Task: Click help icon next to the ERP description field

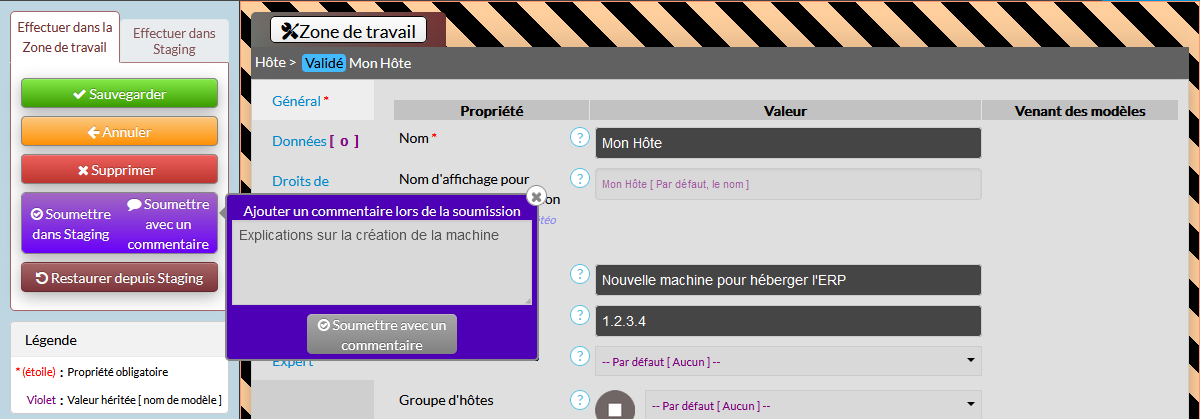Action: point(579,274)
